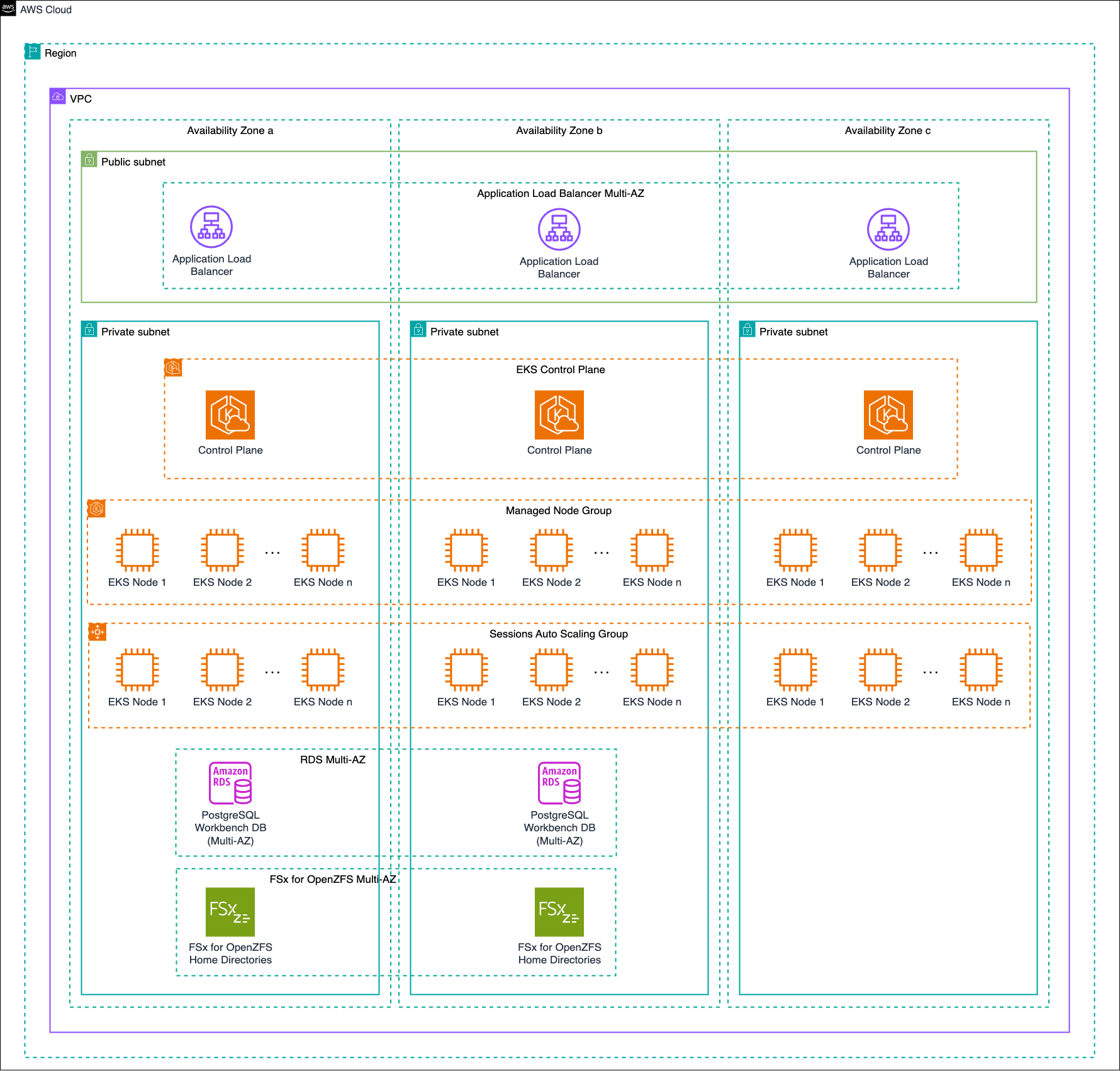The image size is (1120, 1071).
Task: Click the 'VPC' label
Action: click(x=81, y=99)
